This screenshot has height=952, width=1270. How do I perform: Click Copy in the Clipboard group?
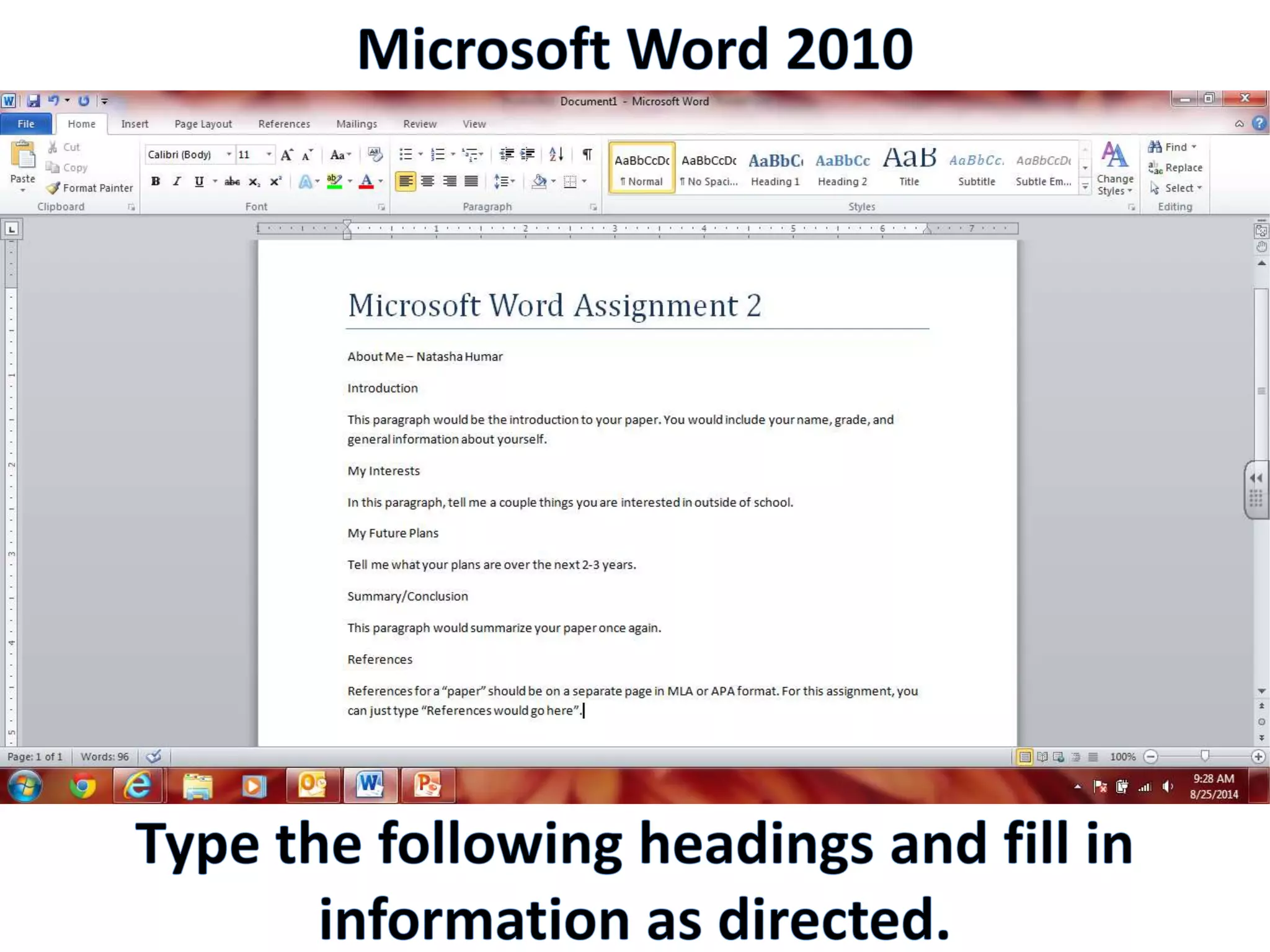tap(67, 168)
